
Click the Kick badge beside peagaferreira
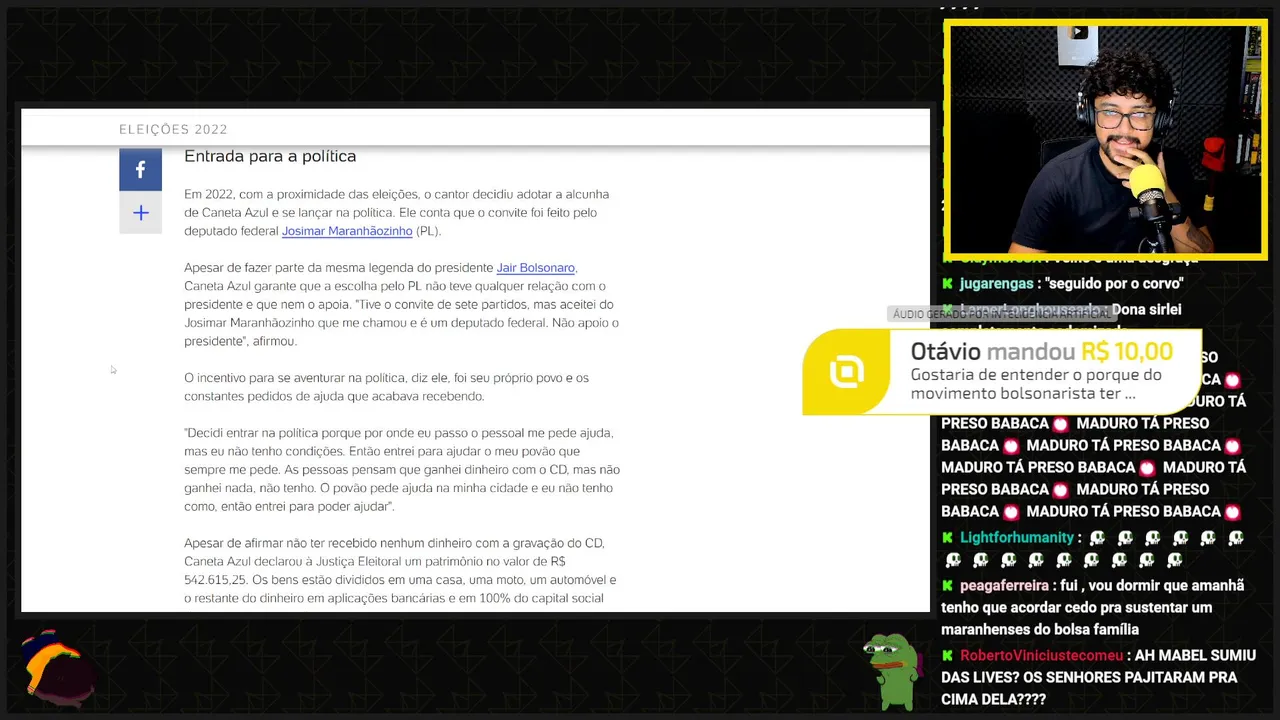[x=947, y=586]
